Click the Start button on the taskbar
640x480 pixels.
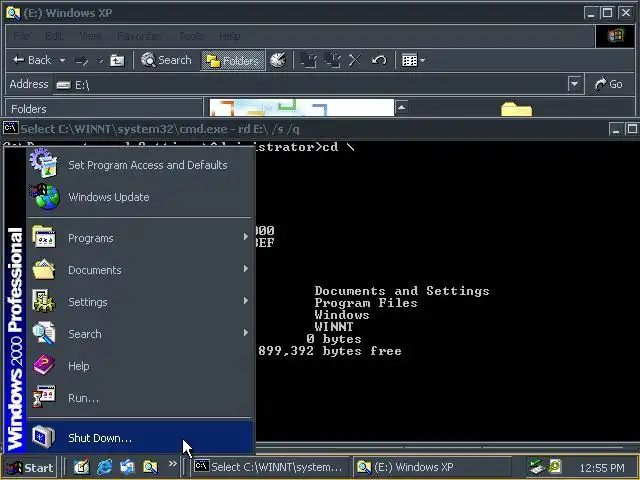coord(30,467)
